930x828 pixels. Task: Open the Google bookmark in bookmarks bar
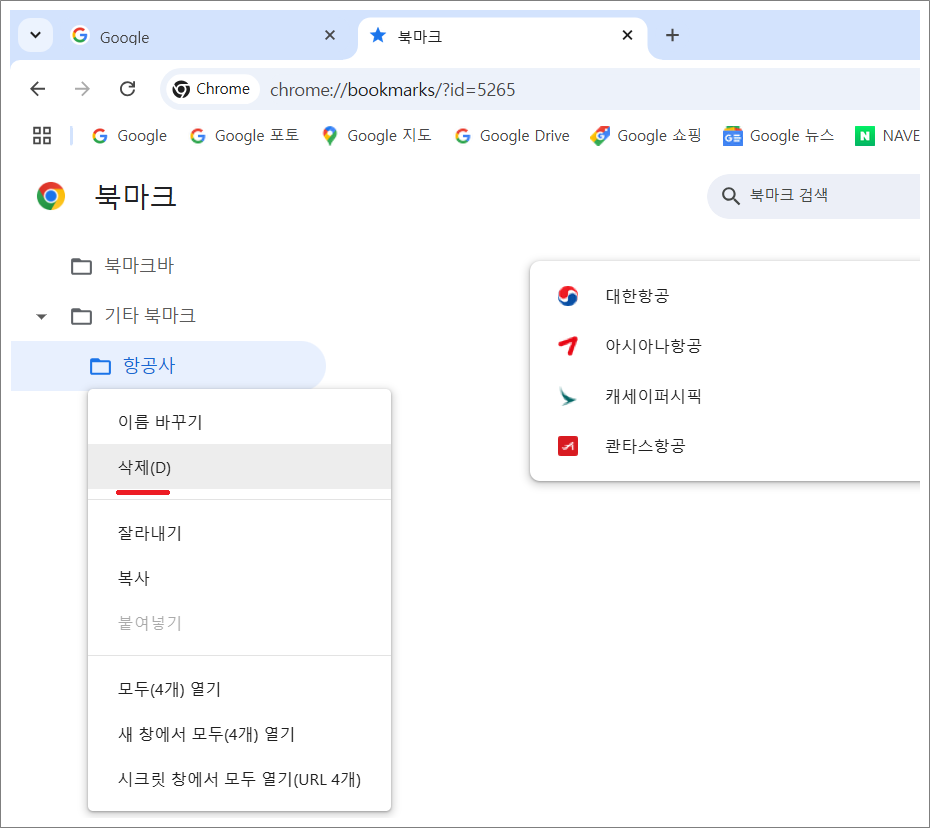130,136
